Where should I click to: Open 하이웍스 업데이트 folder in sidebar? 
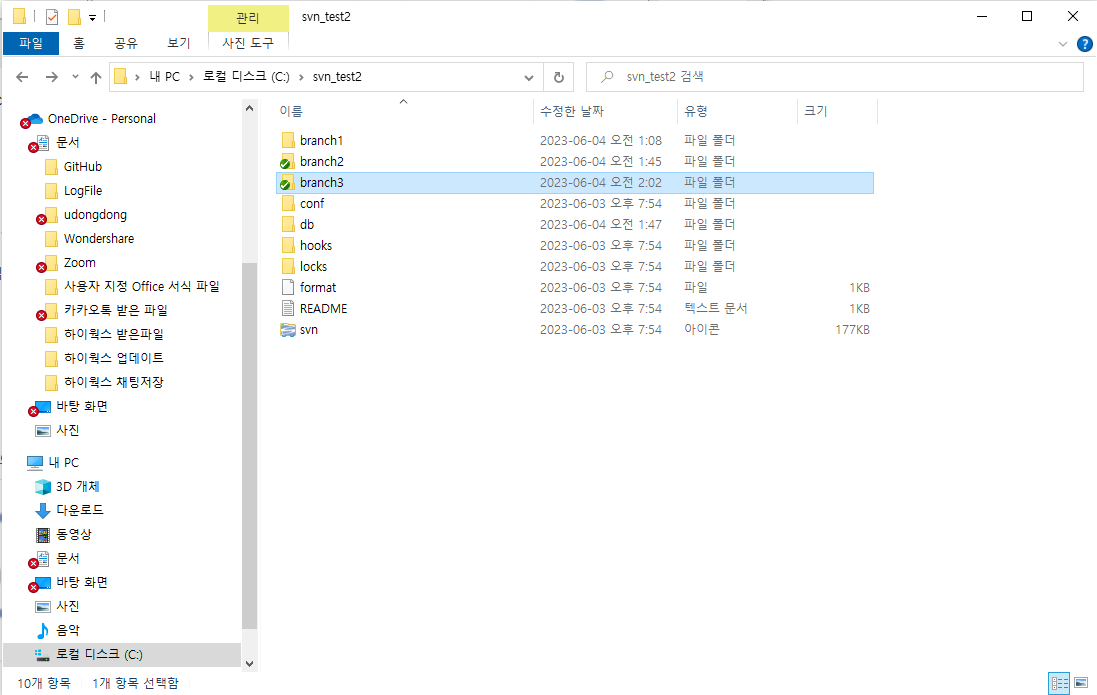click(113, 358)
